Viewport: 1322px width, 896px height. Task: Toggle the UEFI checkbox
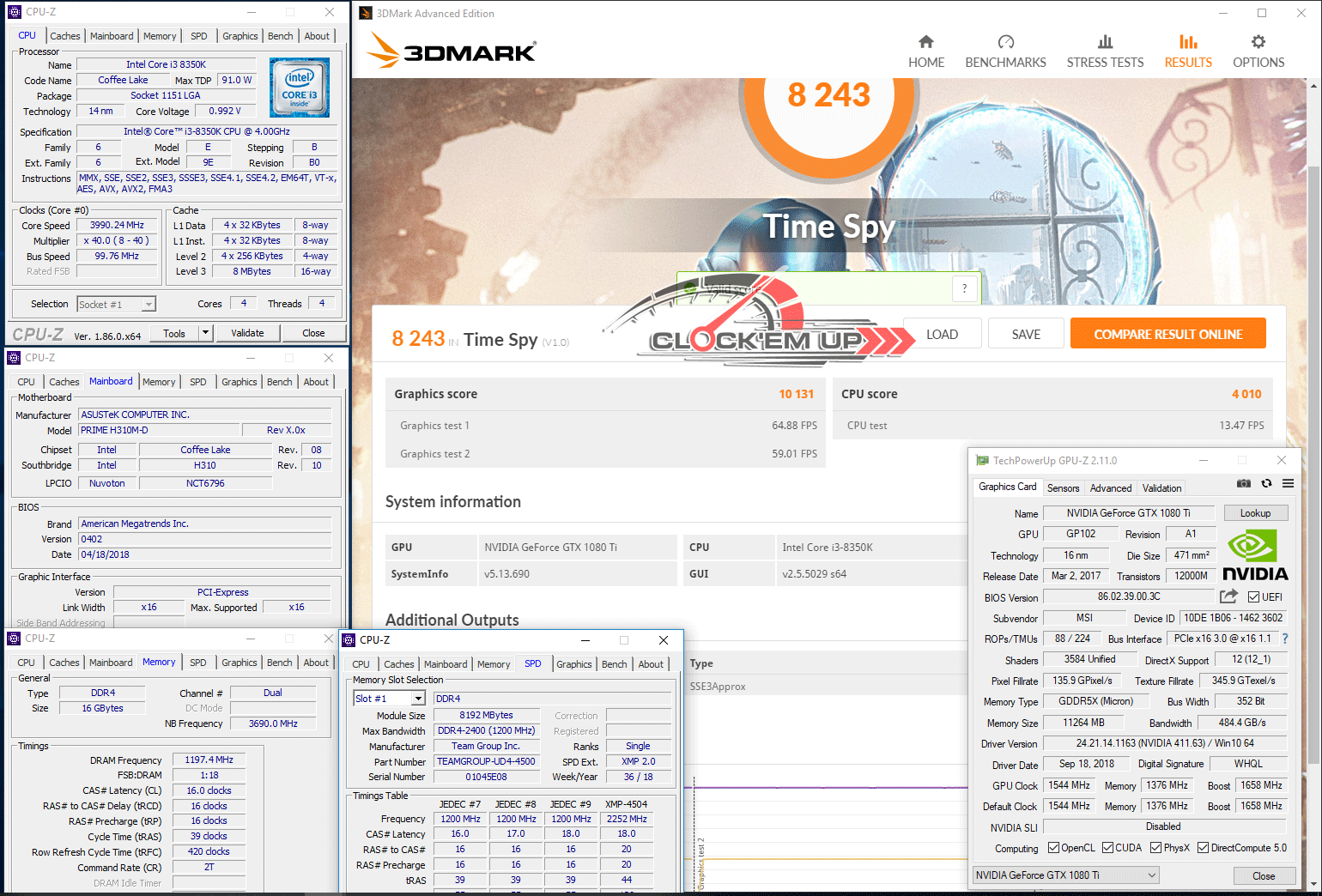[1254, 597]
